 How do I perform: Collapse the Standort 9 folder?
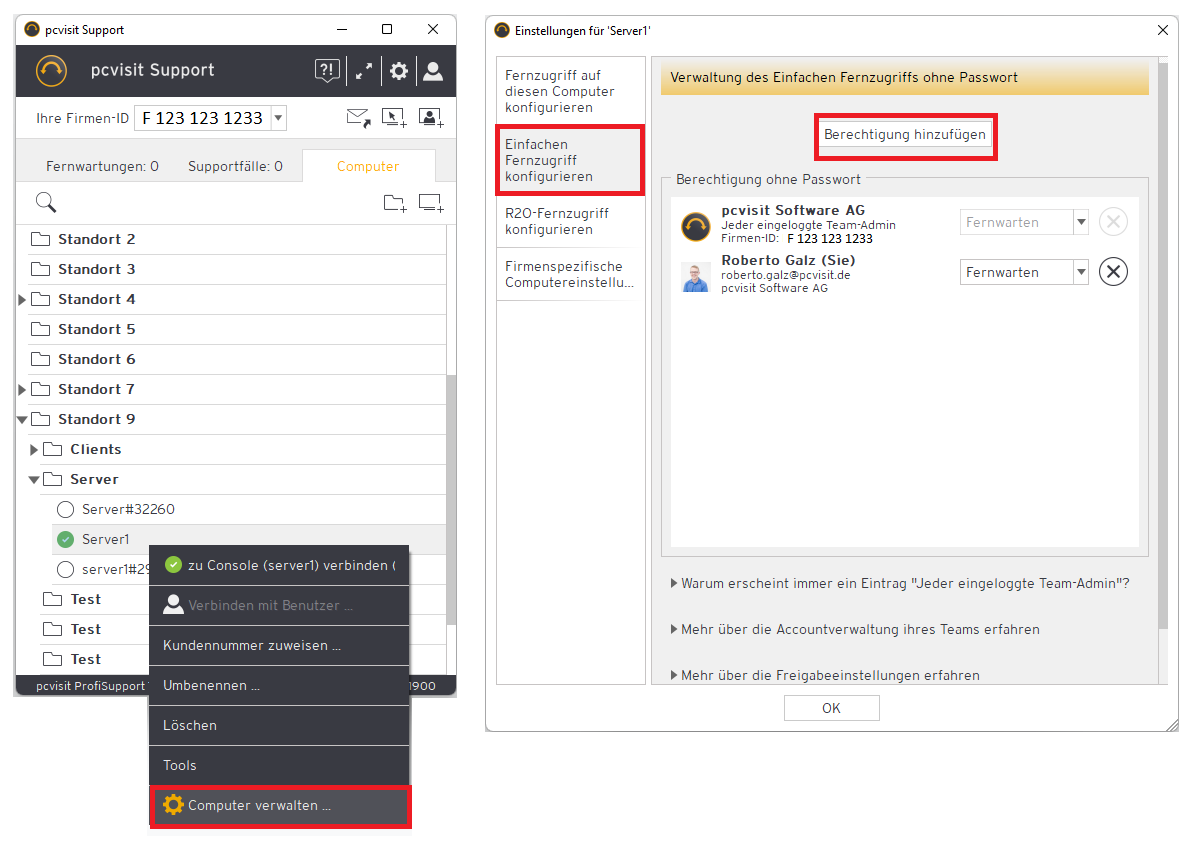pos(23,420)
